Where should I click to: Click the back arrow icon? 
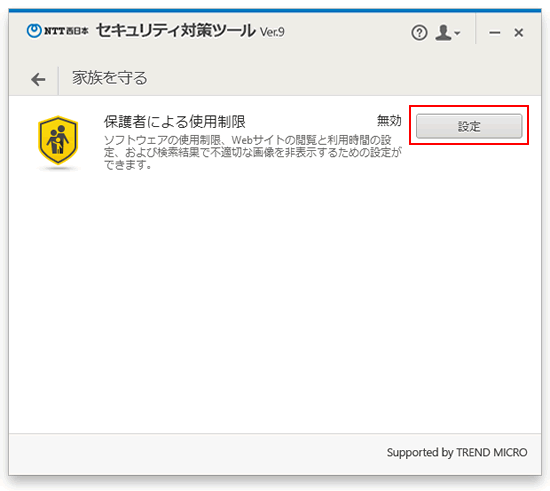[38, 79]
